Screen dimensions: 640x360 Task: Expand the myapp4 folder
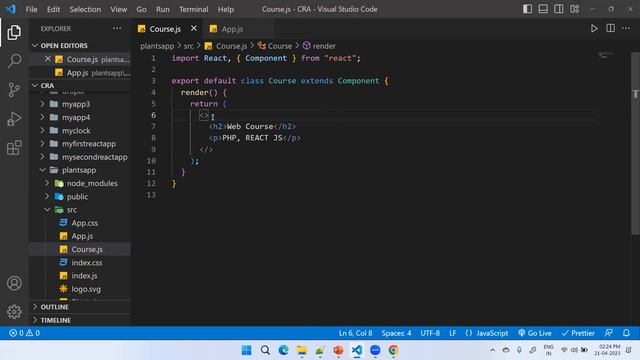(x=80, y=117)
